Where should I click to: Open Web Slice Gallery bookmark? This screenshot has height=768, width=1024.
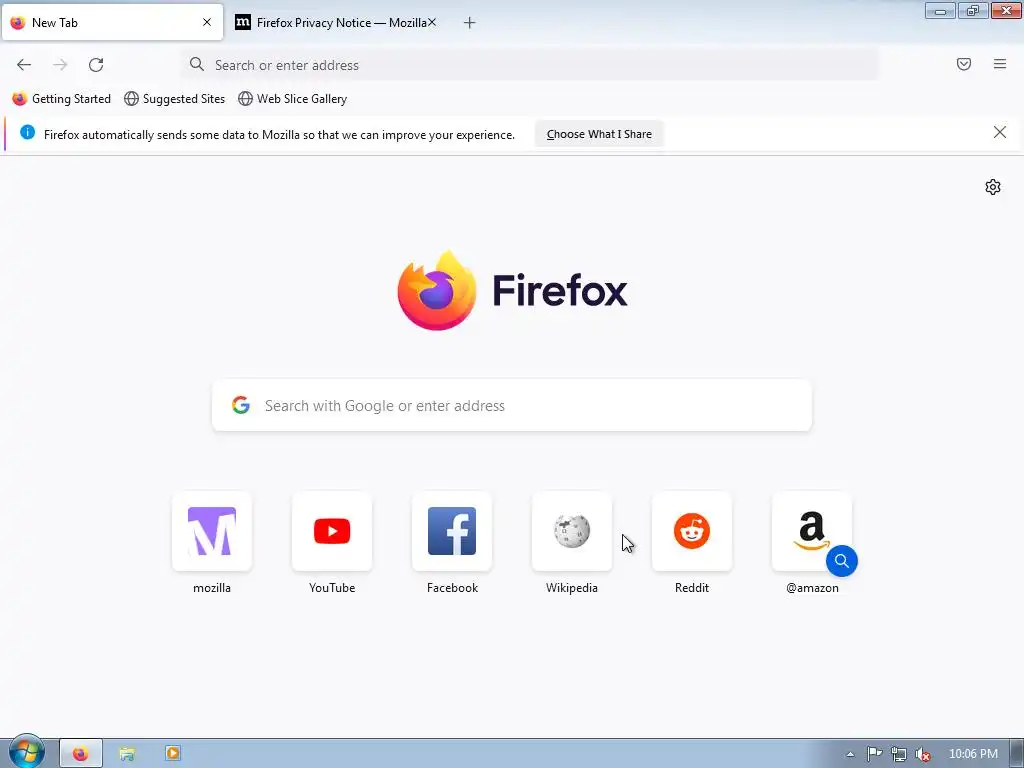pyautogui.click(x=293, y=99)
